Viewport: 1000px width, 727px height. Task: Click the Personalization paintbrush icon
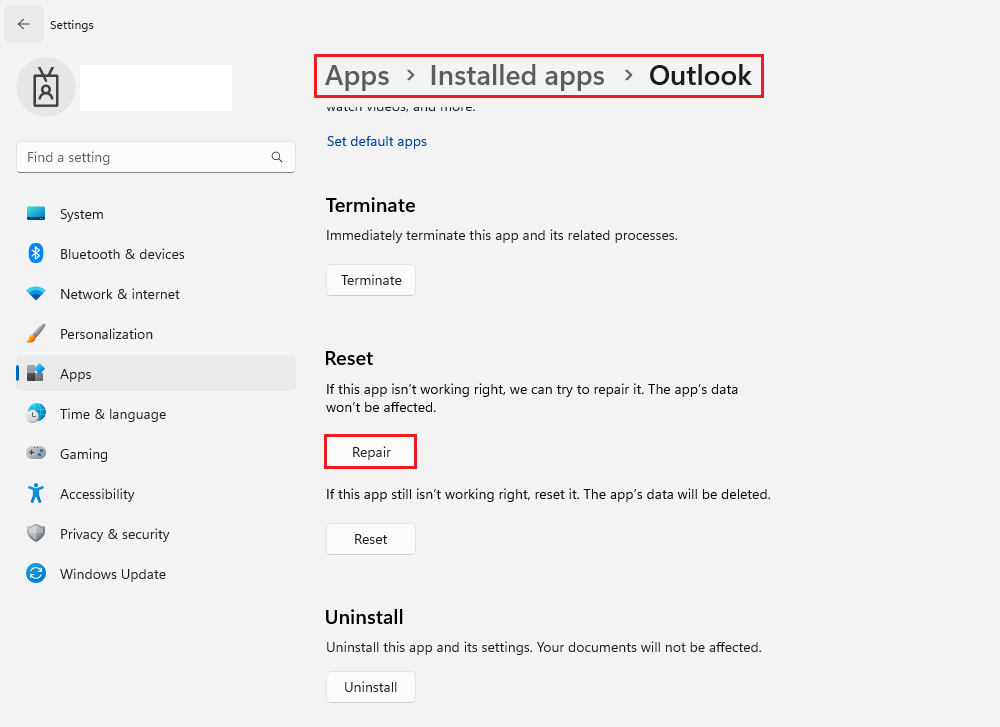[x=36, y=334]
